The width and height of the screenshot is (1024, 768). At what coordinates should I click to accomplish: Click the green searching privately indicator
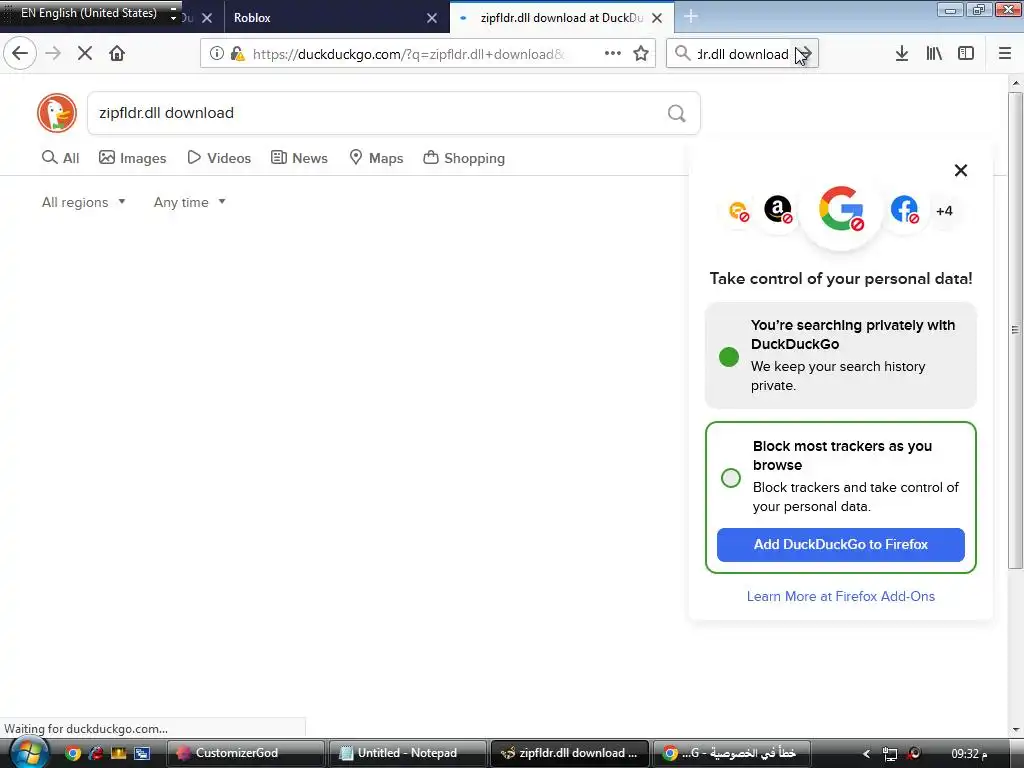pos(729,357)
